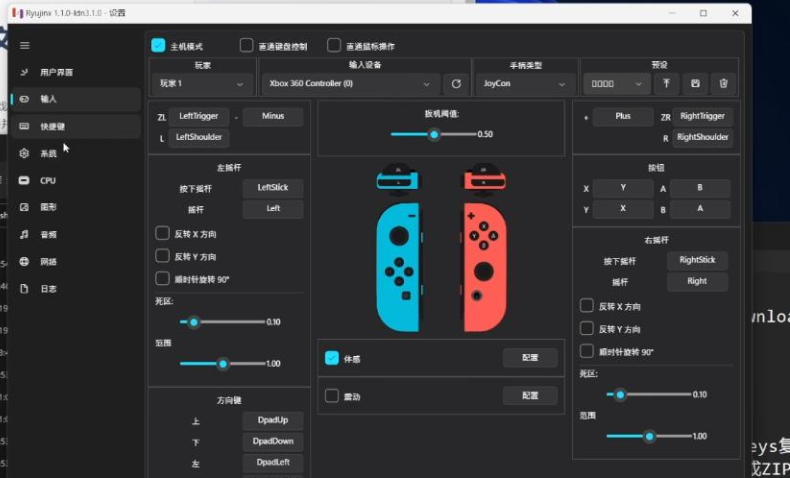The width and height of the screenshot is (790, 478).
Task: Open the 图形 graphics page
Action: 76,207
